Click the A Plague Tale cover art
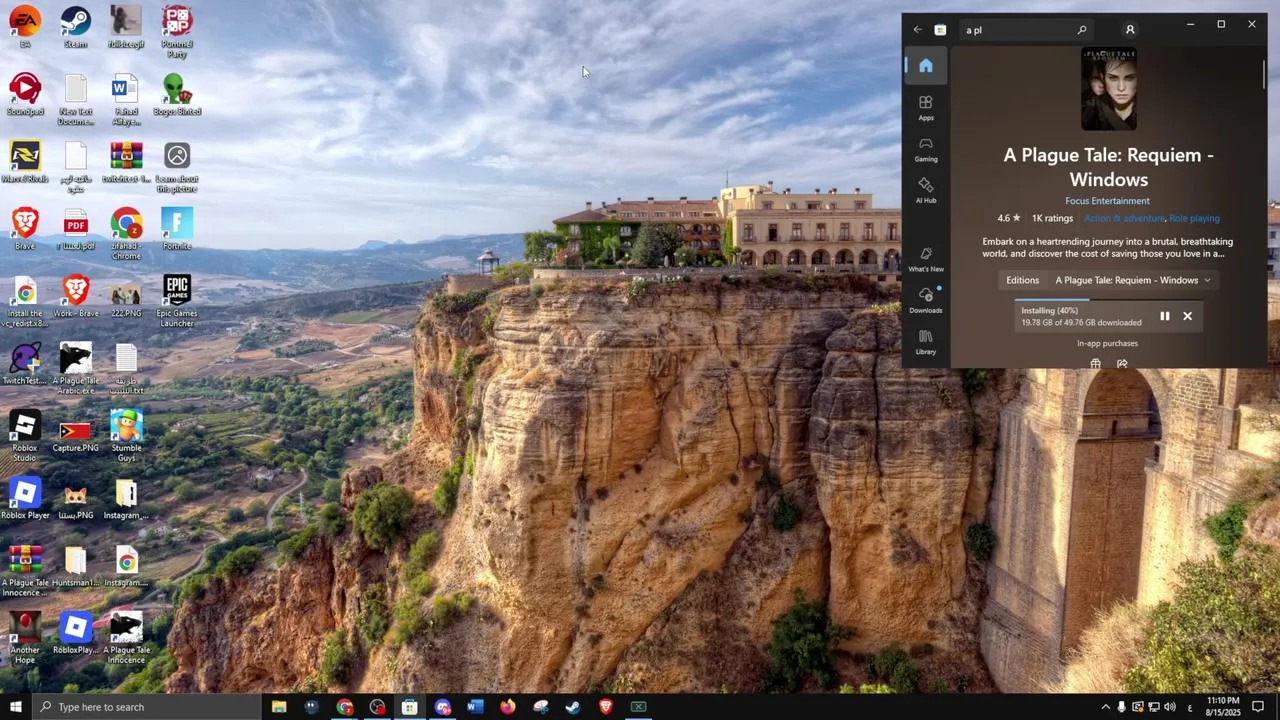Screen dimensions: 1280x720 (x=1109, y=89)
